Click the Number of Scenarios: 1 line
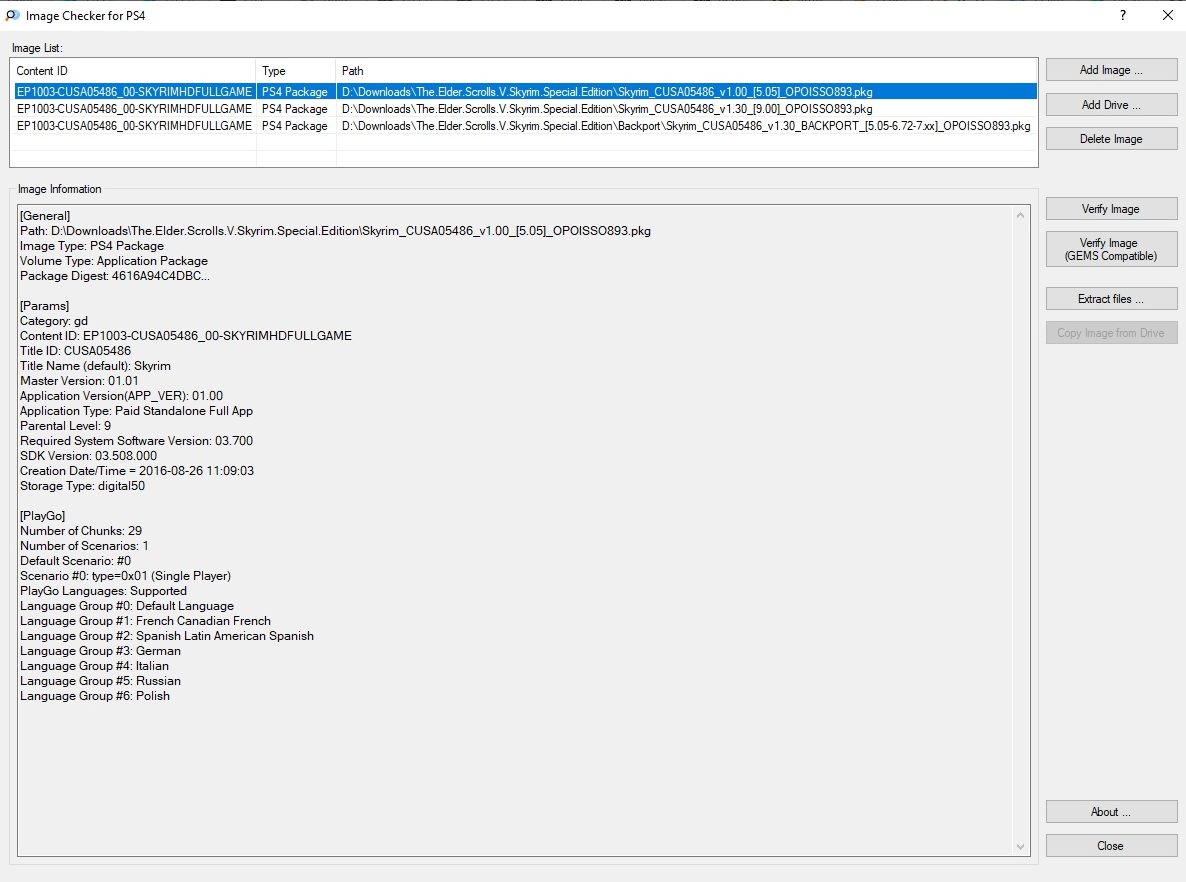1186x882 pixels. pyautogui.click(x=85, y=546)
